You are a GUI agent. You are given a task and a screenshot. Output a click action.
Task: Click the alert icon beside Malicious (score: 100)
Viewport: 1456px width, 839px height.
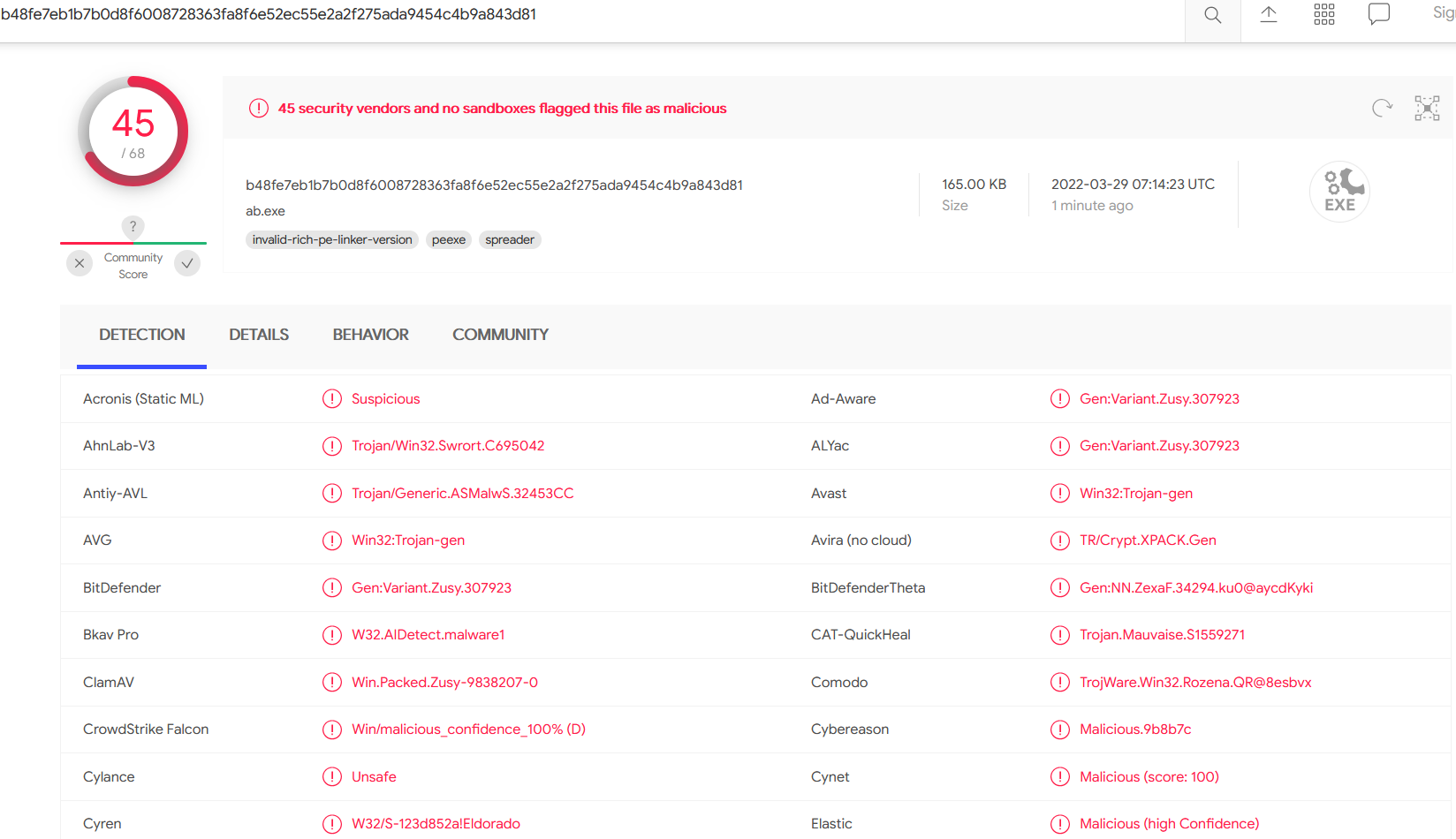[x=1060, y=777]
